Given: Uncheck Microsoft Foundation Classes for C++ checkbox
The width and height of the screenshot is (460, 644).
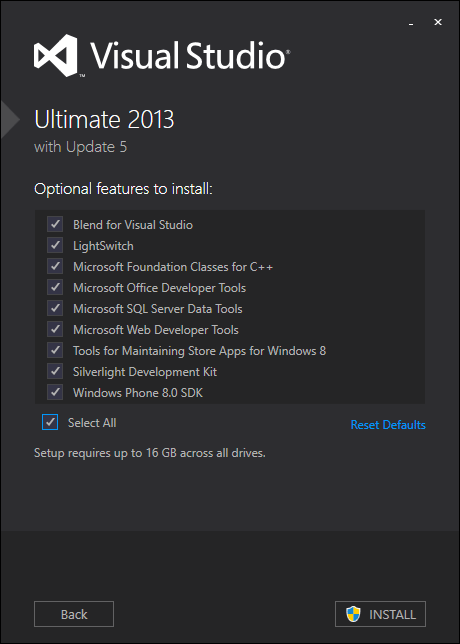Looking at the screenshot, I should pyautogui.click(x=55, y=267).
